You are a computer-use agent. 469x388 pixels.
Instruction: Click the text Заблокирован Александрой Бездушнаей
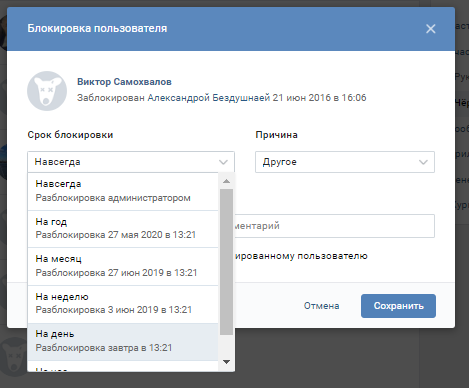pyautogui.click(x=173, y=98)
